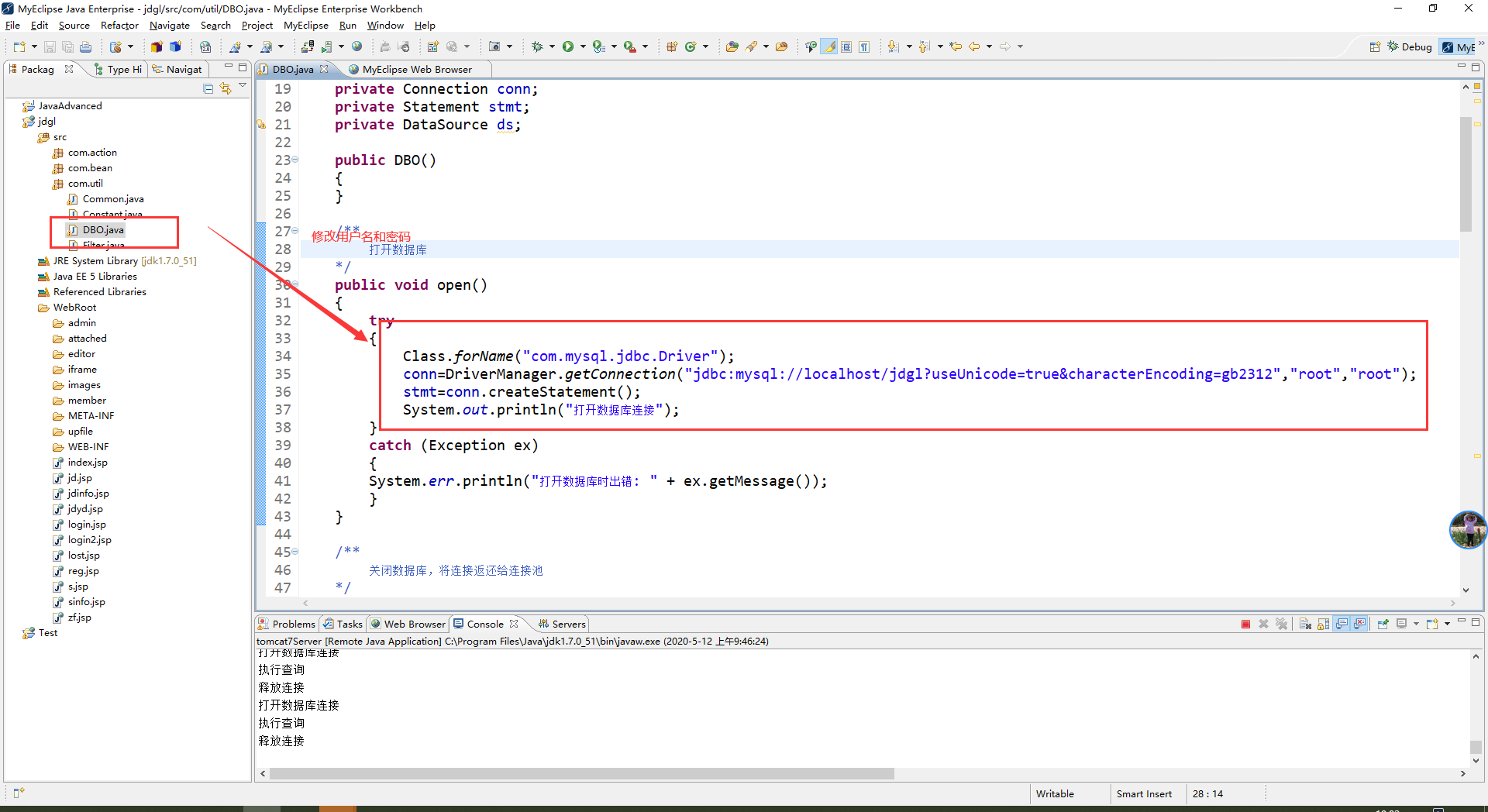The width and height of the screenshot is (1488, 812).
Task: Click the Print toolbar icon
Action: tap(85, 46)
